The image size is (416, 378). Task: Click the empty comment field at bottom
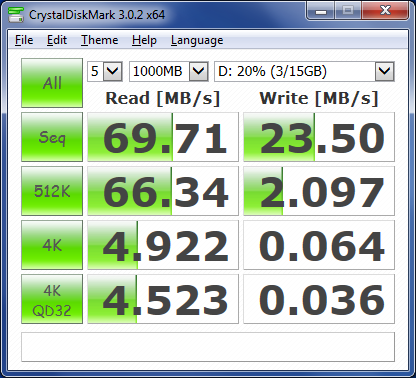point(208,347)
